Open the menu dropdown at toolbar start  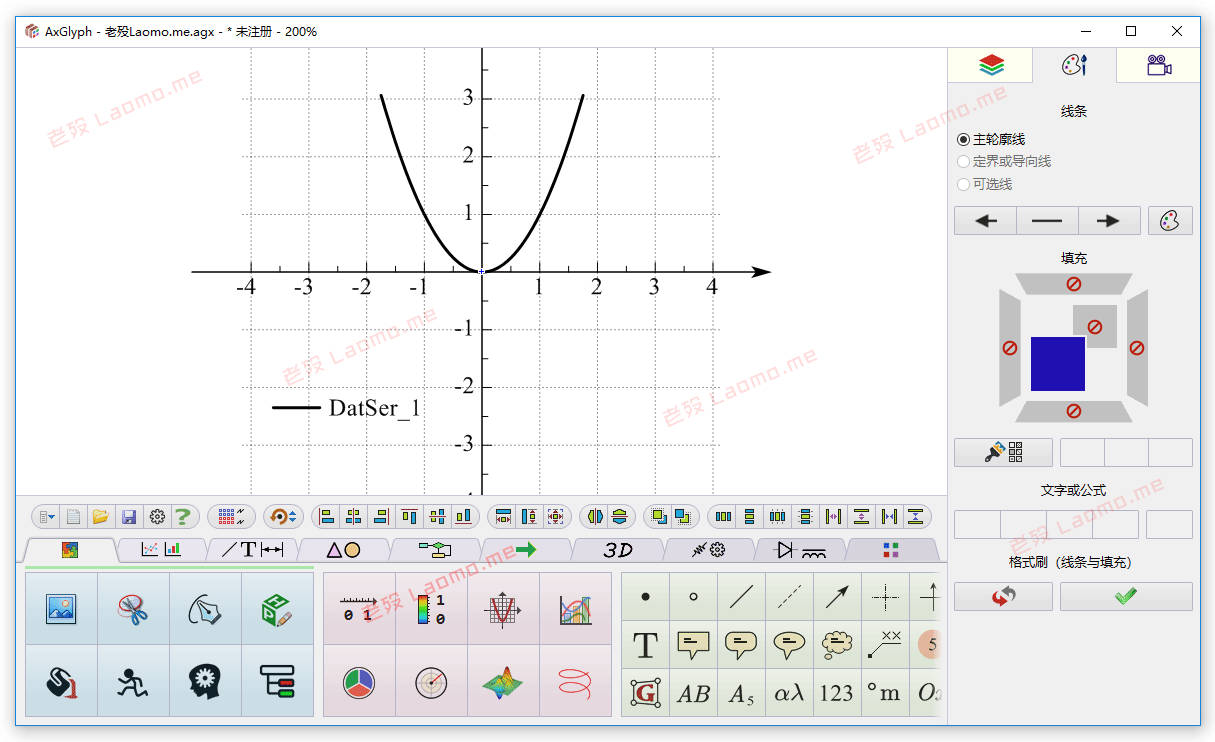pos(47,517)
